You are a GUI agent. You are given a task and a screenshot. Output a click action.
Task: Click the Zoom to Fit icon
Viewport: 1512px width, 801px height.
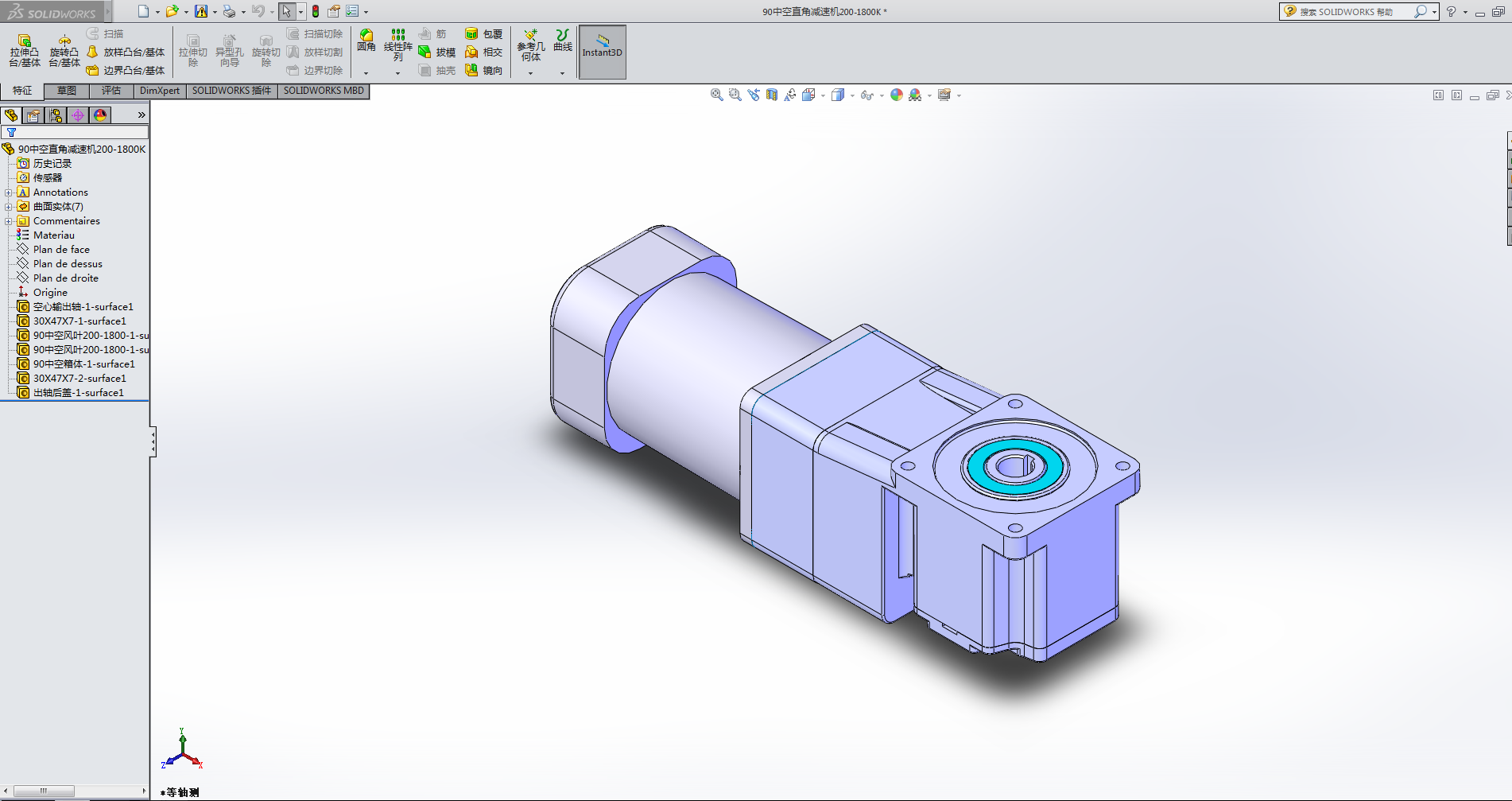pyautogui.click(x=716, y=95)
